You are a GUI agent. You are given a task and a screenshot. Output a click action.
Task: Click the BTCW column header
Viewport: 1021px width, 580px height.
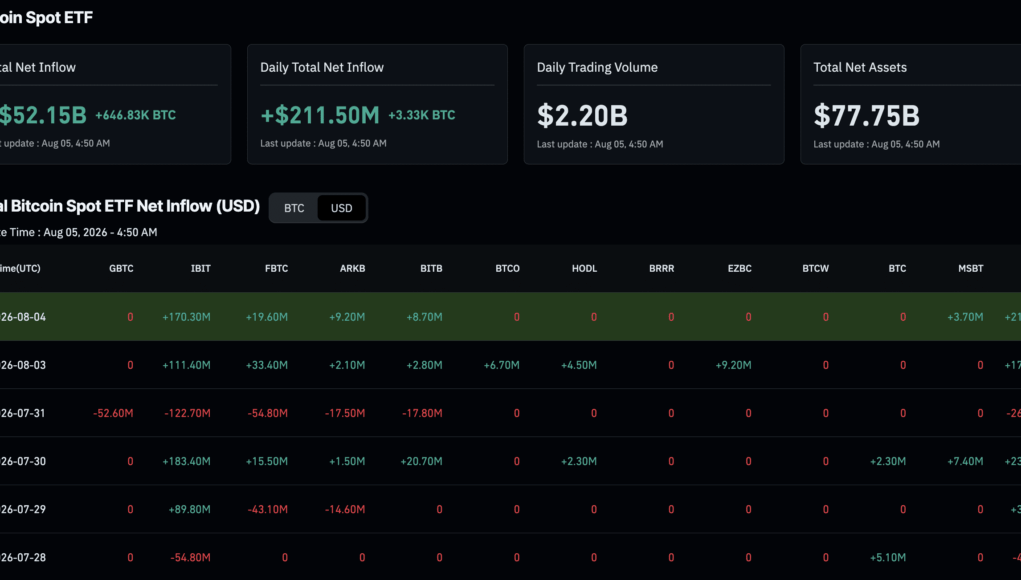pos(815,268)
